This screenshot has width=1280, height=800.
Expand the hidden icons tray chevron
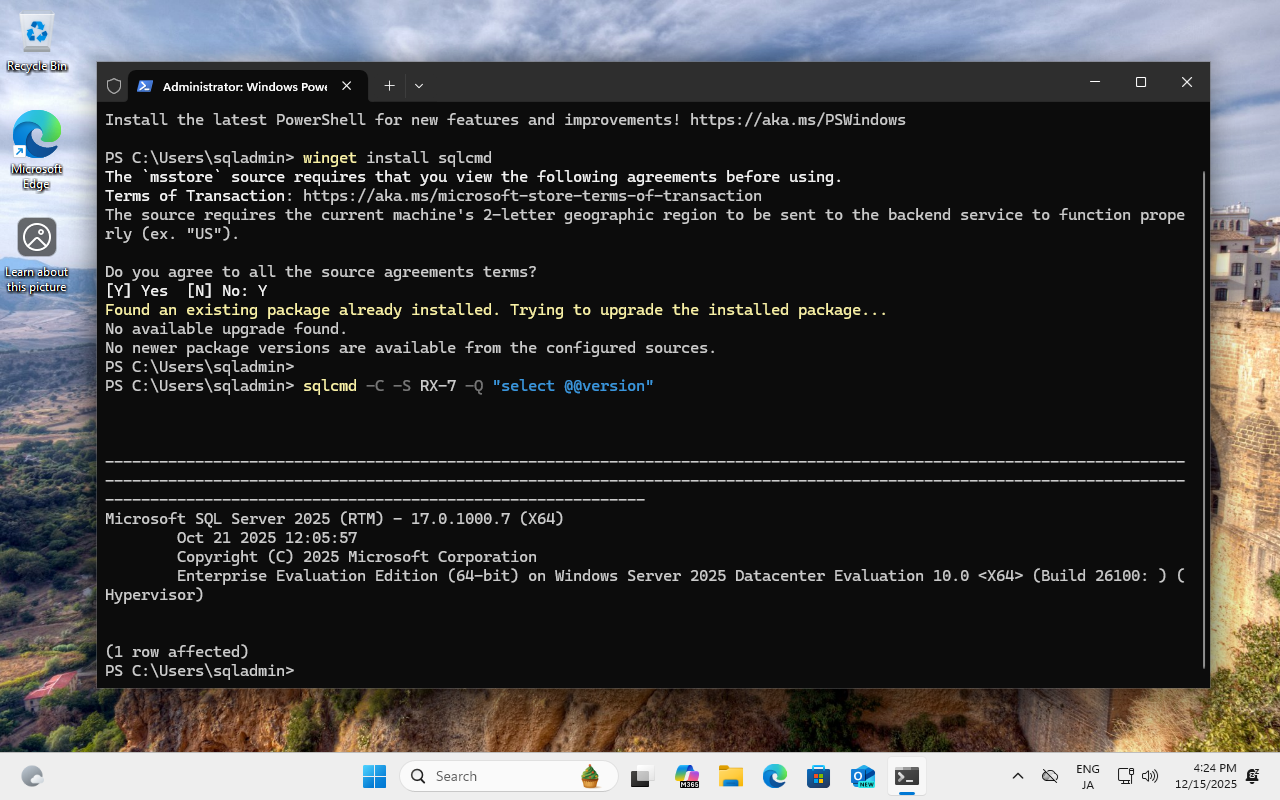click(1017, 776)
